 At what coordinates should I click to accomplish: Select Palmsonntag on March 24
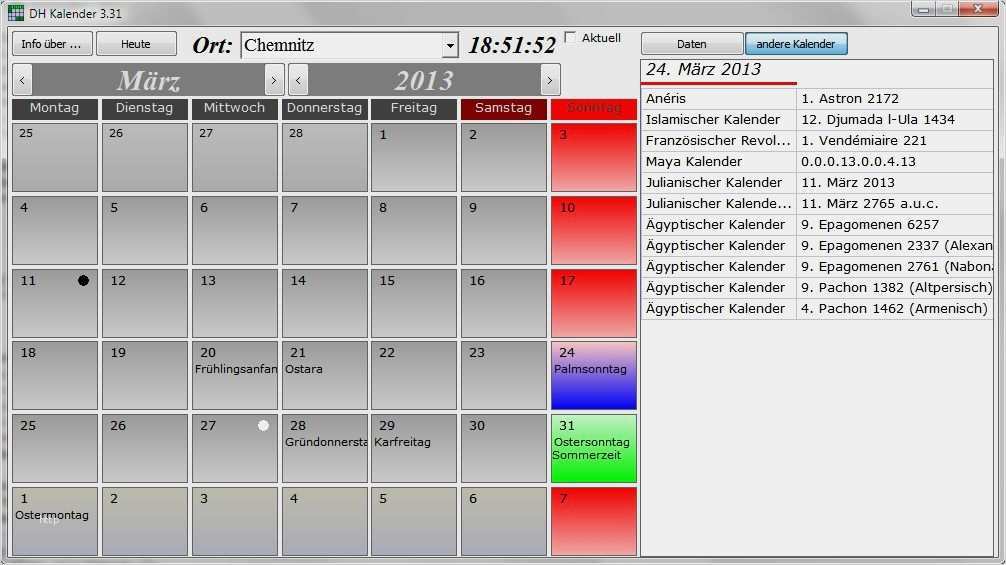click(x=593, y=375)
